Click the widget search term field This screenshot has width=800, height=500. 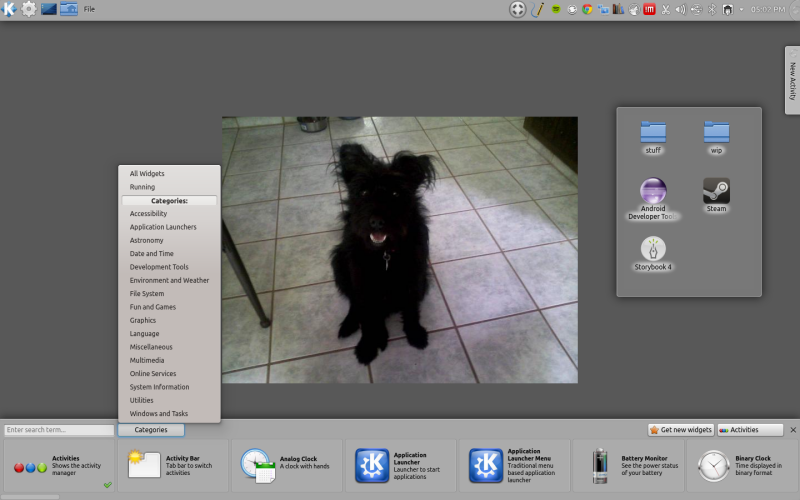click(59, 430)
